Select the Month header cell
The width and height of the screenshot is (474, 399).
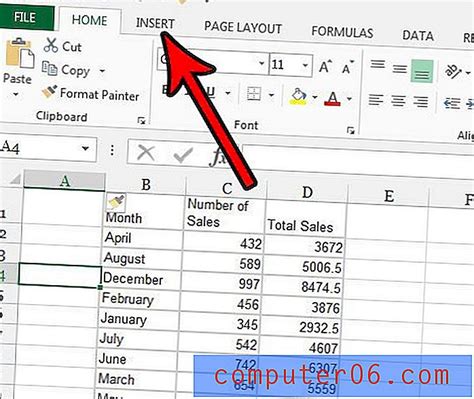coord(143,210)
